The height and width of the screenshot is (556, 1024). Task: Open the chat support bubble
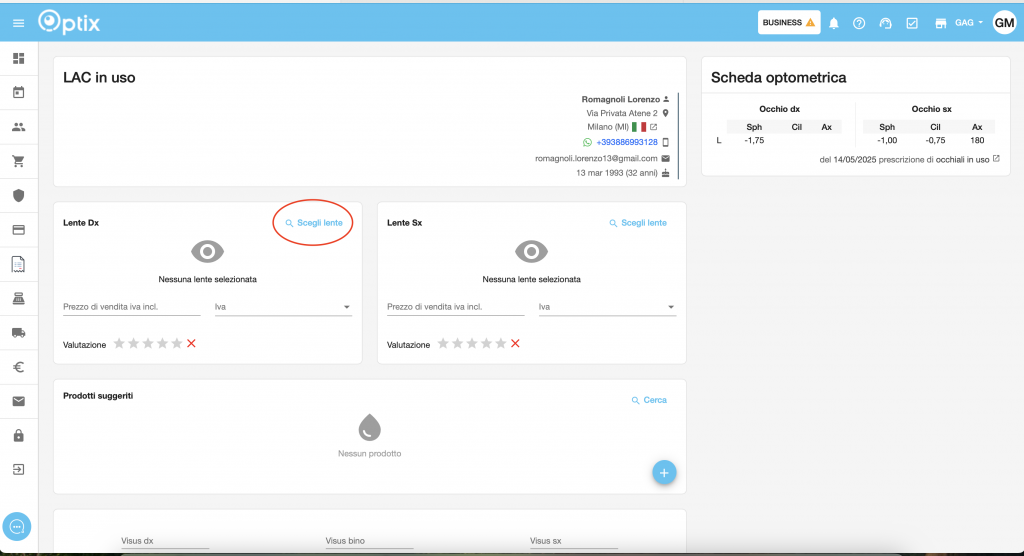(x=17, y=526)
